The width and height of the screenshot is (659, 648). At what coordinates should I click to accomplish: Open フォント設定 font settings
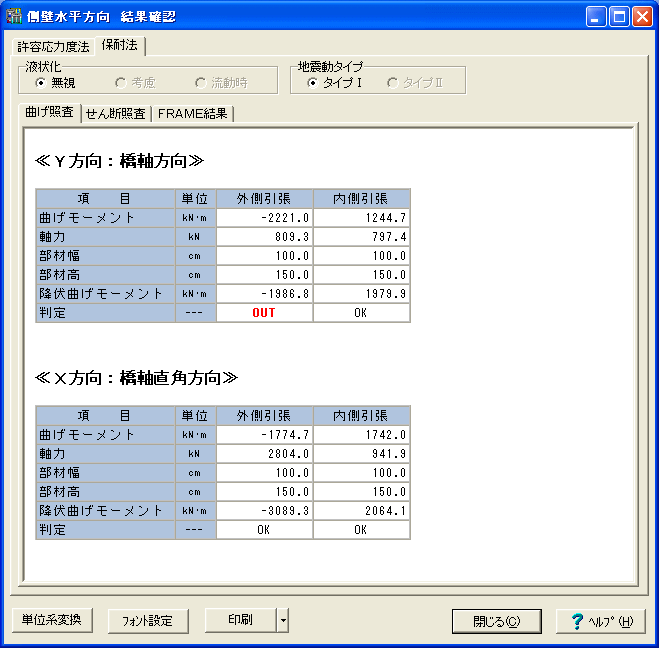click(148, 621)
